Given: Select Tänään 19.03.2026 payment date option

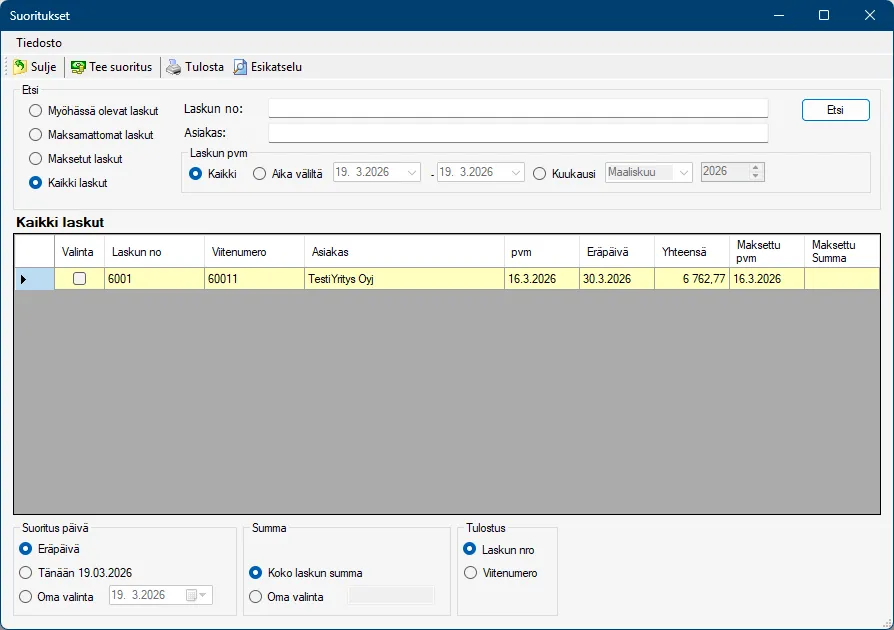Looking at the screenshot, I should pyautogui.click(x=26, y=573).
